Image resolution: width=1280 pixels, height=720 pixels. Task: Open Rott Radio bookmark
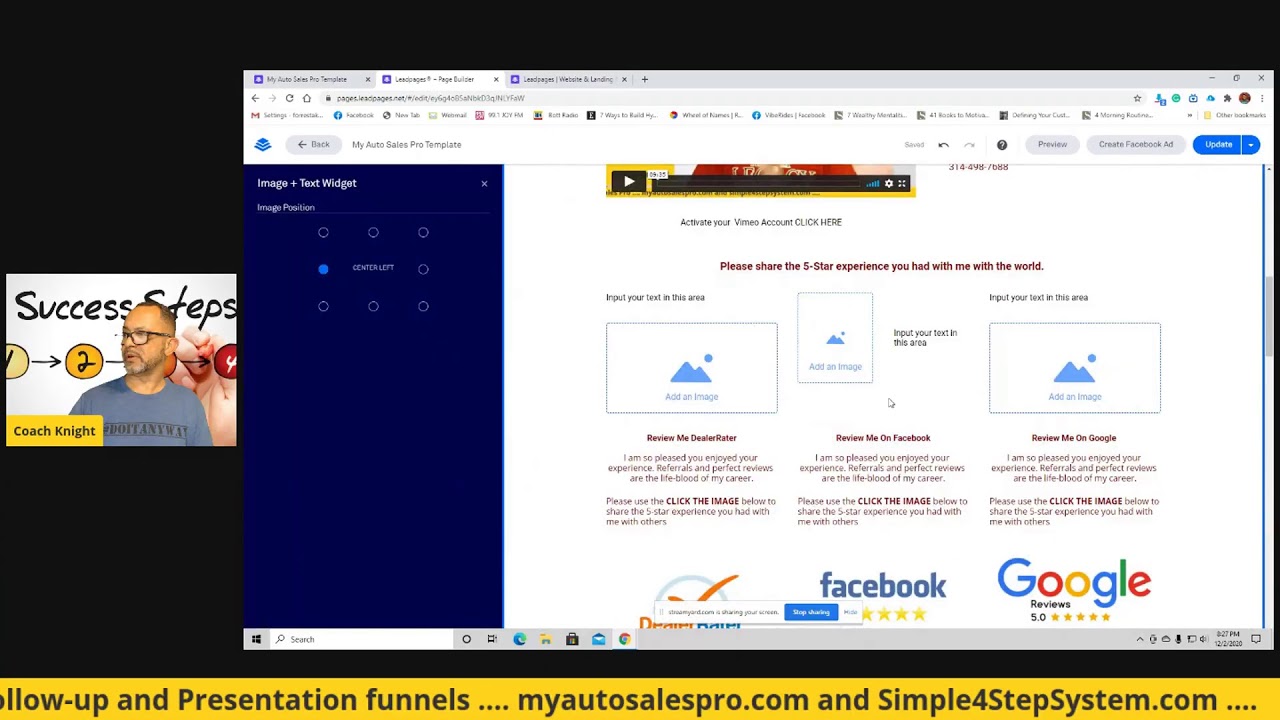556,115
